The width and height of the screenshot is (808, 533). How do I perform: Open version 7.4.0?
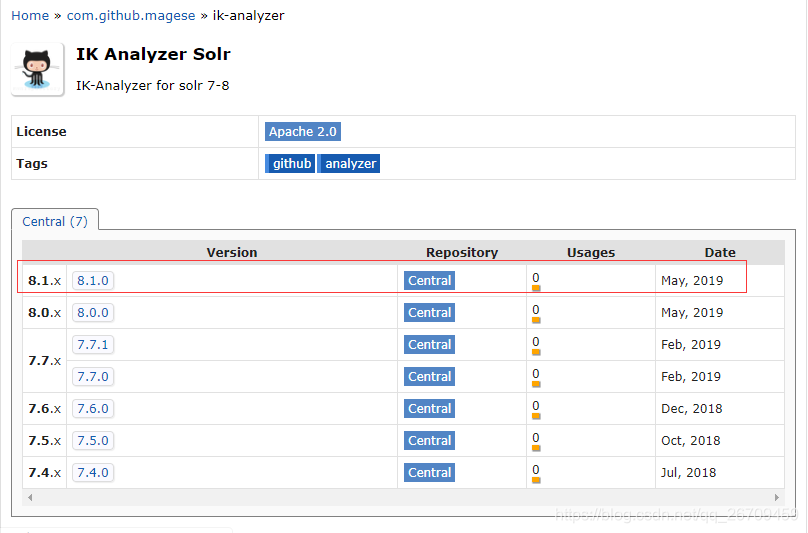93,472
